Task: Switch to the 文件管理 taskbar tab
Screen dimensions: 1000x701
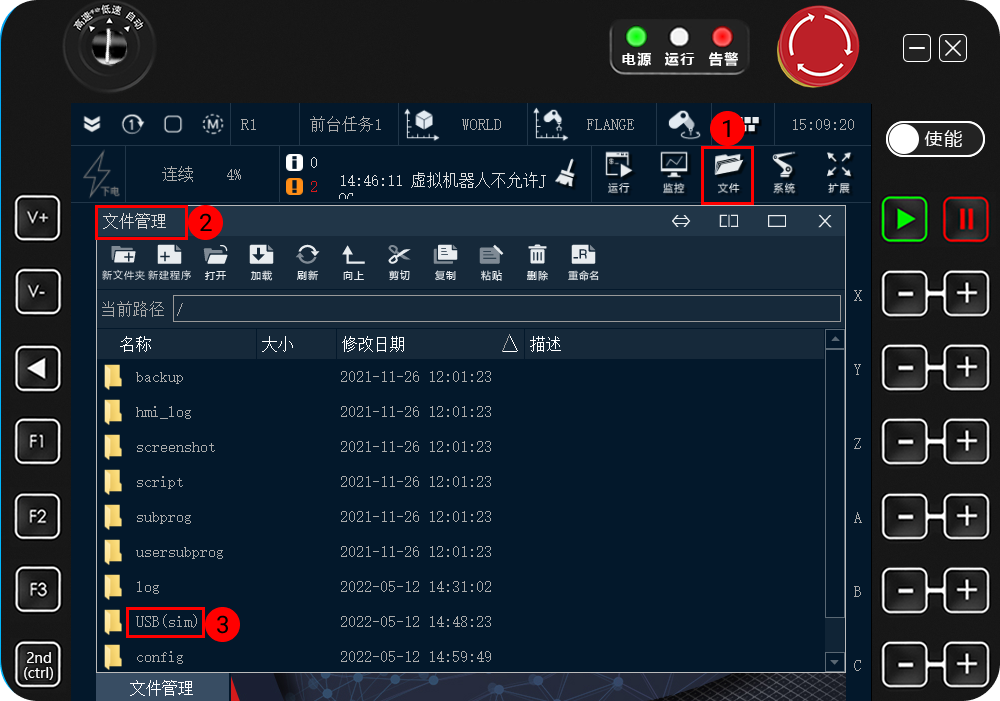Action: coord(163,688)
